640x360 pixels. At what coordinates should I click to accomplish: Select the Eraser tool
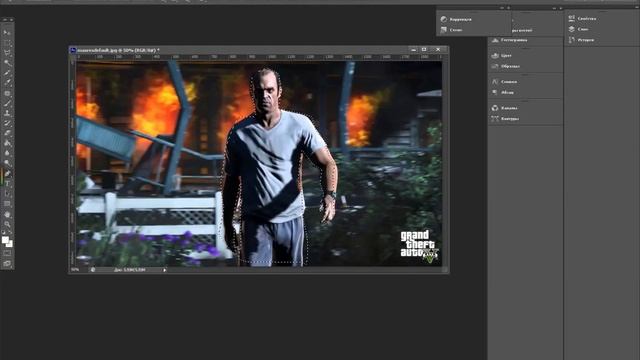7,133
